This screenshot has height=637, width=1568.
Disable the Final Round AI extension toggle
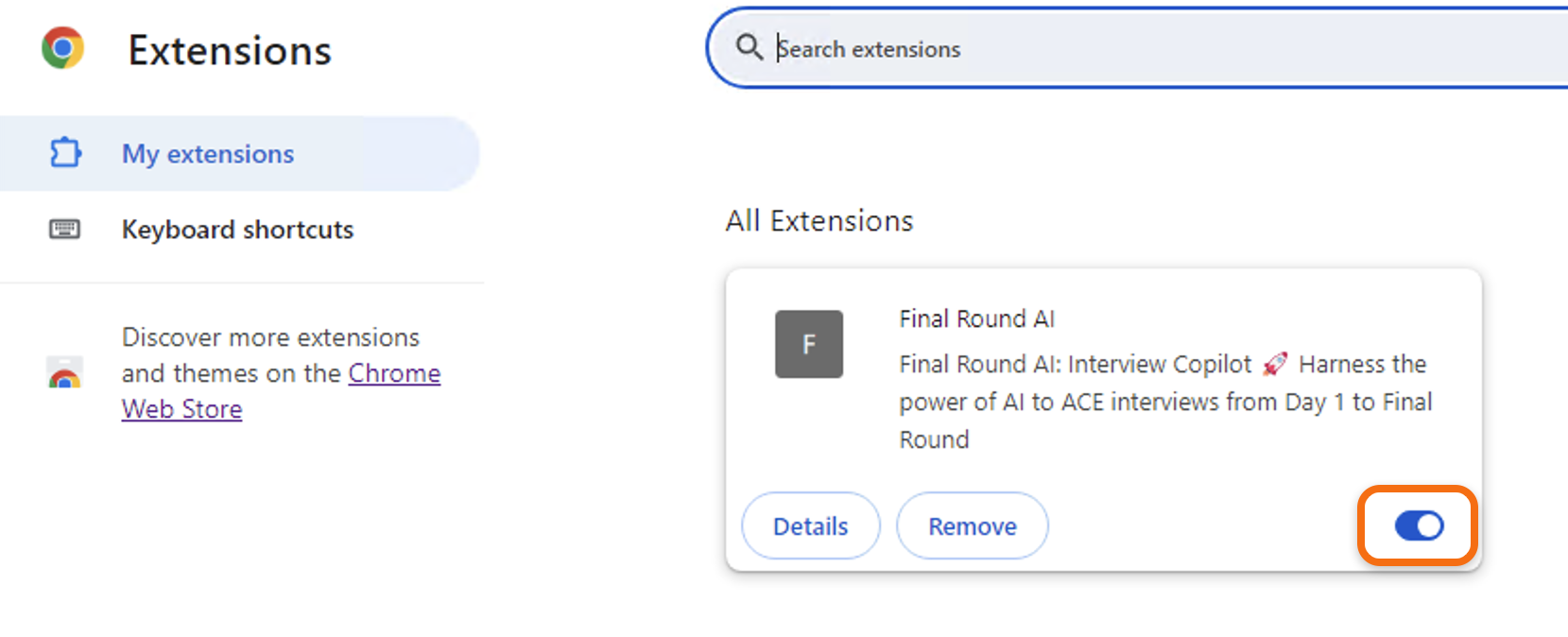point(1419,525)
